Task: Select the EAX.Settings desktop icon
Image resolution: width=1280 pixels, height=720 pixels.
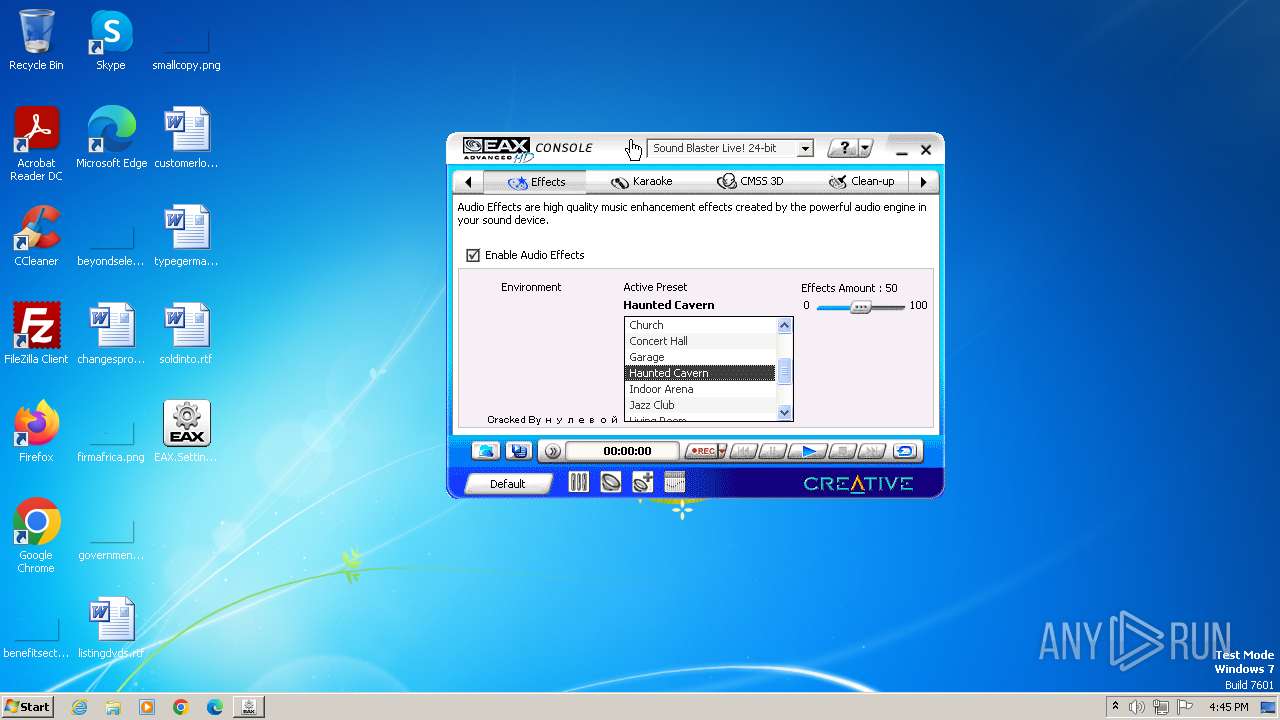Action: [x=186, y=431]
